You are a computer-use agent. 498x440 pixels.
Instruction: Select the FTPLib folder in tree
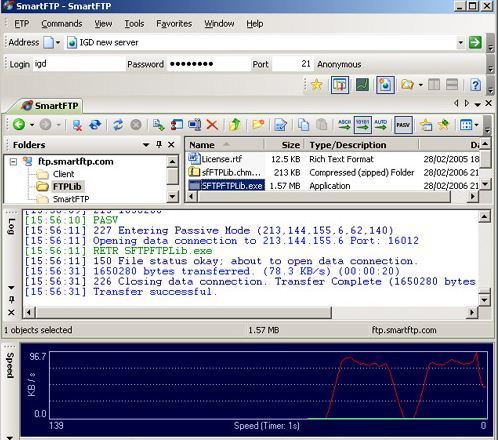[67, 186]
